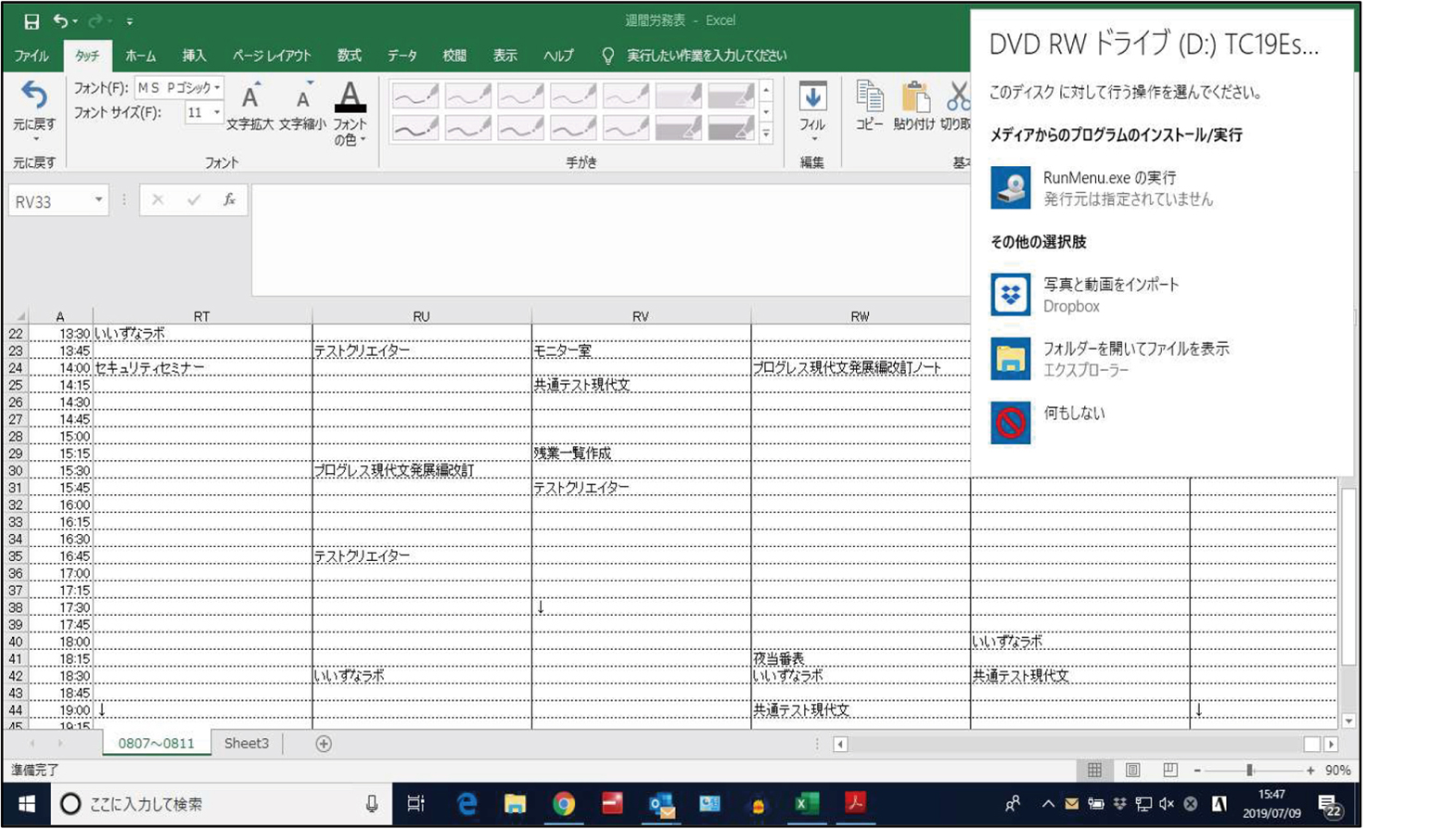
Task: Switch to the Sheet3 worksheet tab
Action: pyautogui.click(x=246, y=744)
